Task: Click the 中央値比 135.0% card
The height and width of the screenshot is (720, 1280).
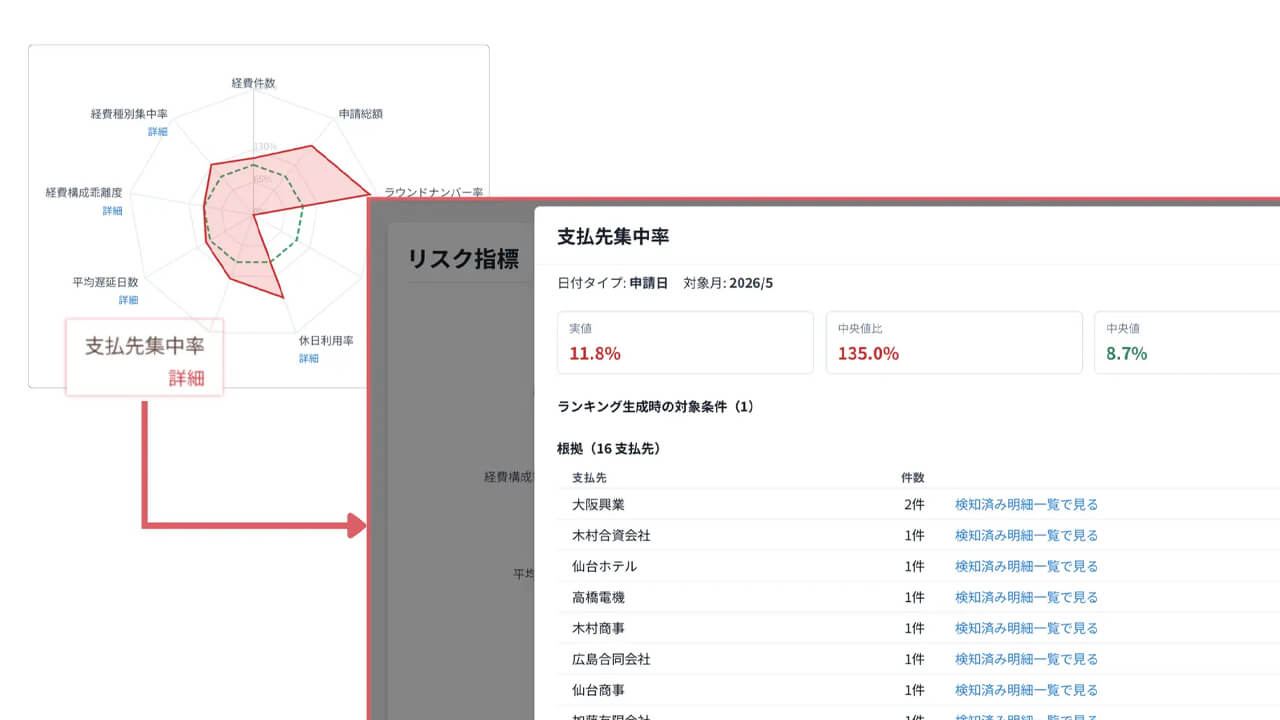Action: click(x=954, y=342)
